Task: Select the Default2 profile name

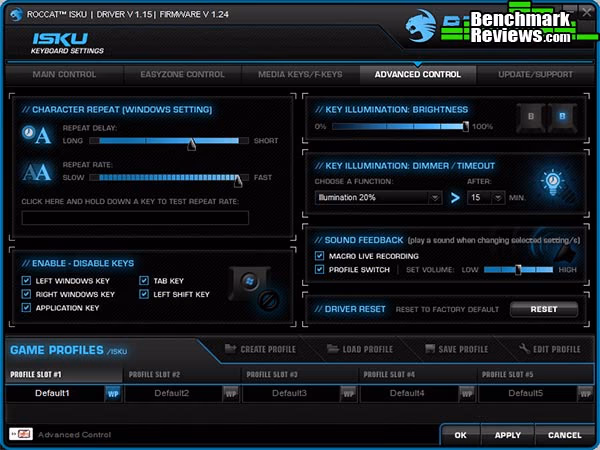Action: point(171,393)
